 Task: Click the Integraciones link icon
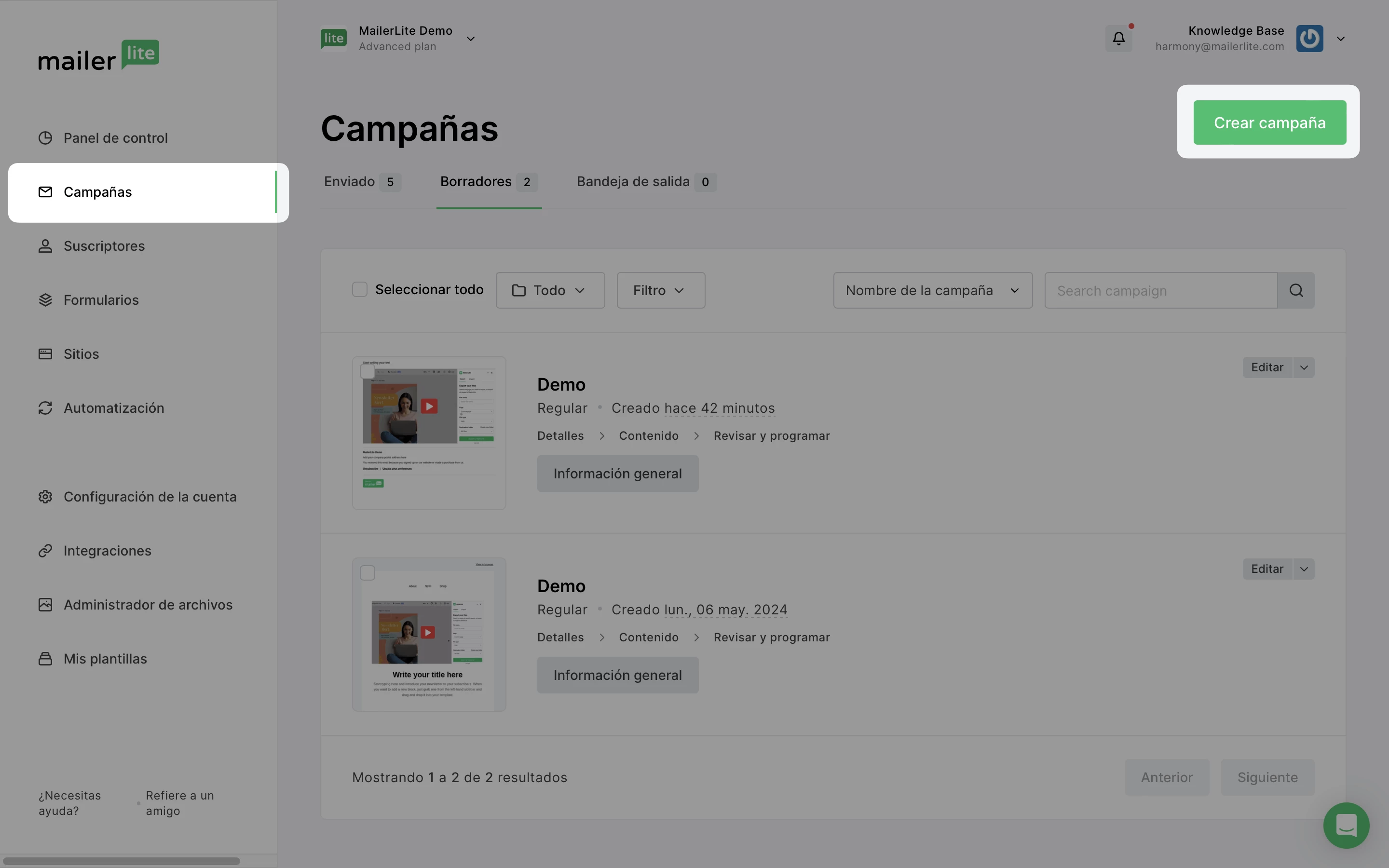45,551
